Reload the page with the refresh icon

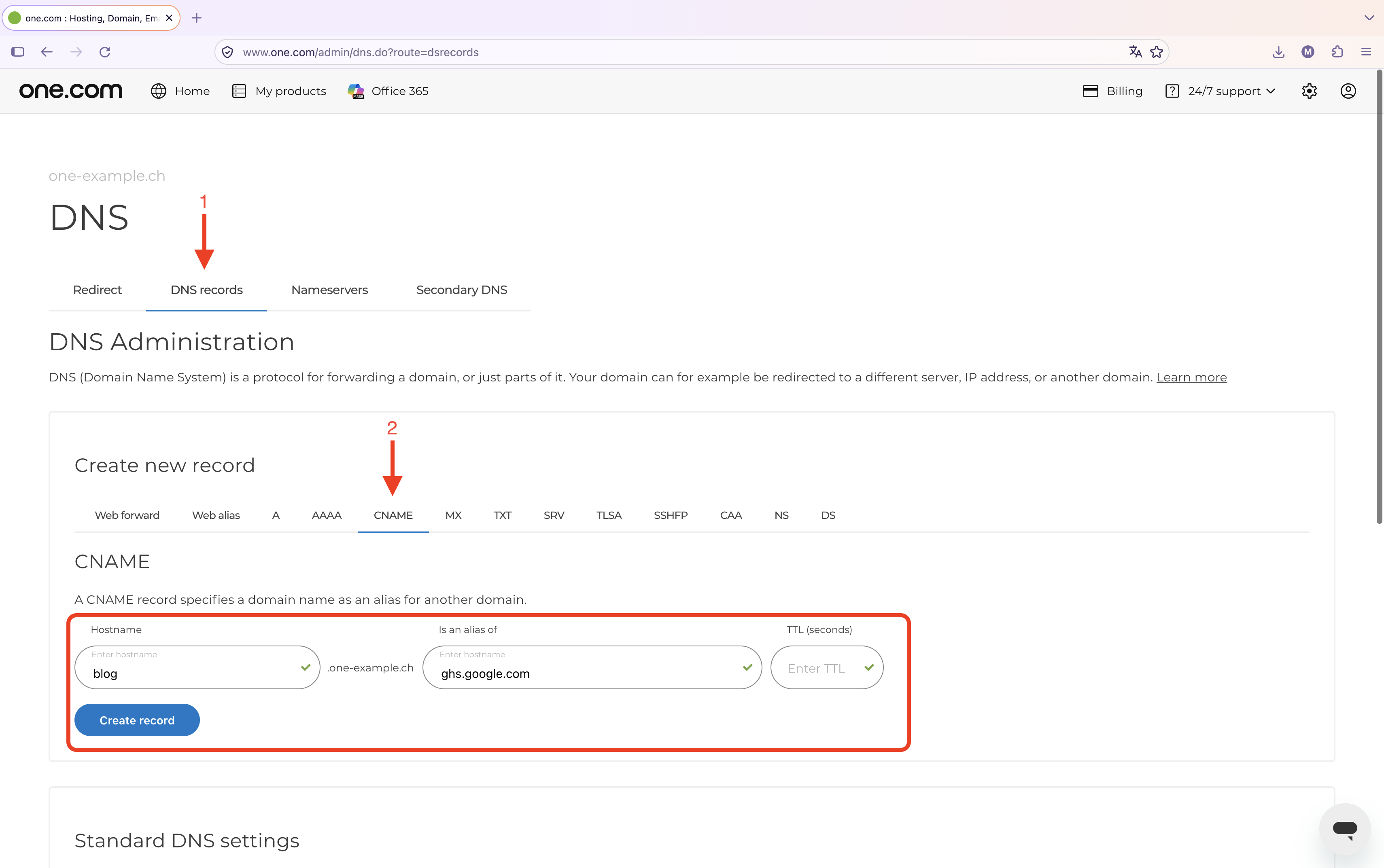pos(105,52)
